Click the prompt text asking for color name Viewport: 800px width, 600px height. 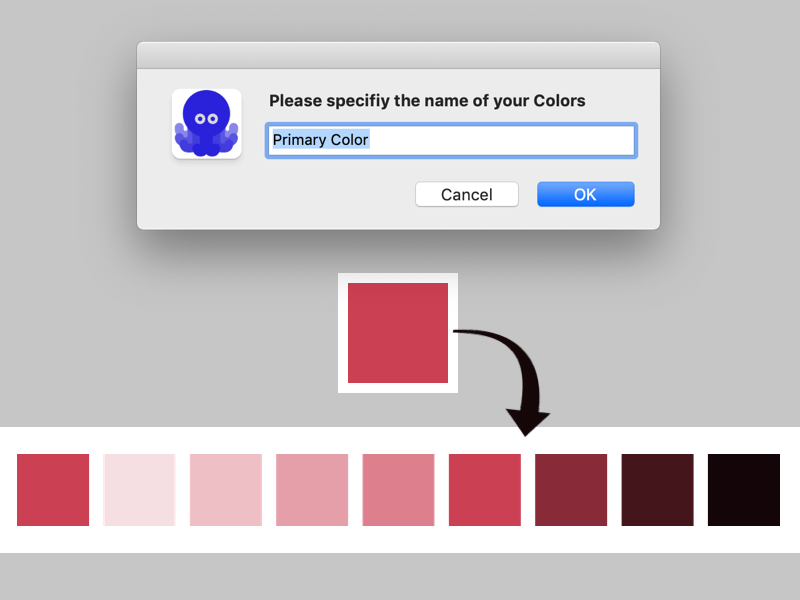(427, 101)
